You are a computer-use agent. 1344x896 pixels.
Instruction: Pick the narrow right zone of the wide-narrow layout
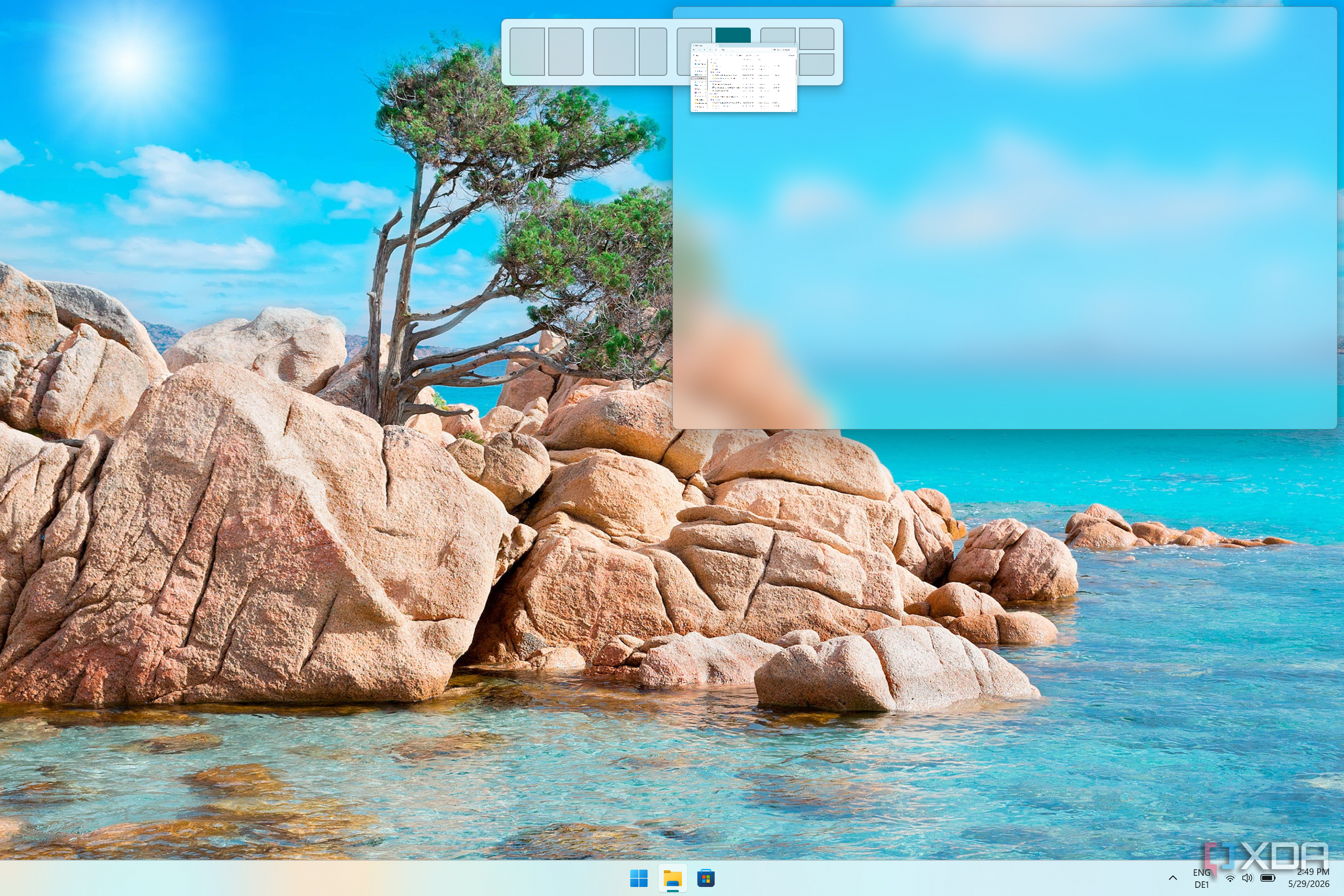[653, 51]
